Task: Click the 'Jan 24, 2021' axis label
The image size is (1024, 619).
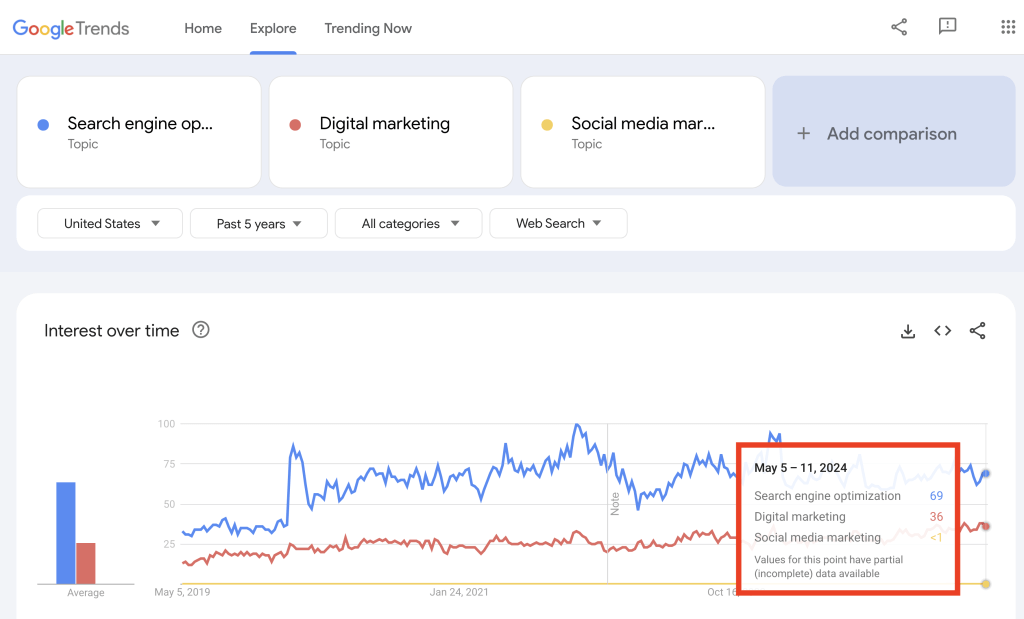Action: 459,592
